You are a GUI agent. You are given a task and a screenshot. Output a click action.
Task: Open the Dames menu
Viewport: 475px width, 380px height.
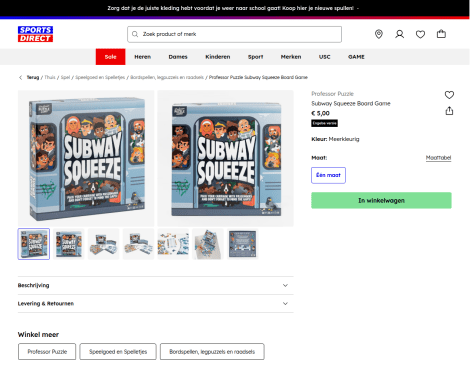pos(178,57)
